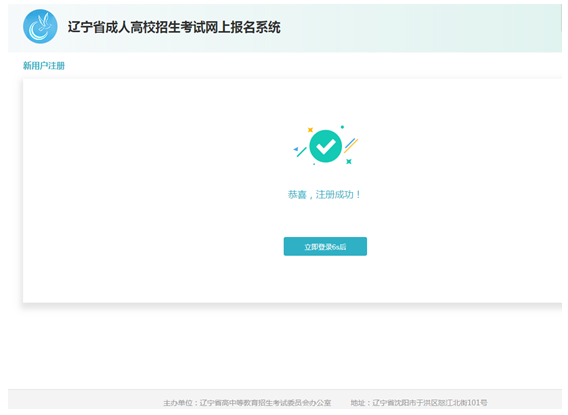The width and height of the screenshot is (568, 415).
Task: Click the 辽宁省成人高校招生考试网上报名系统 title
Action: 174,27
